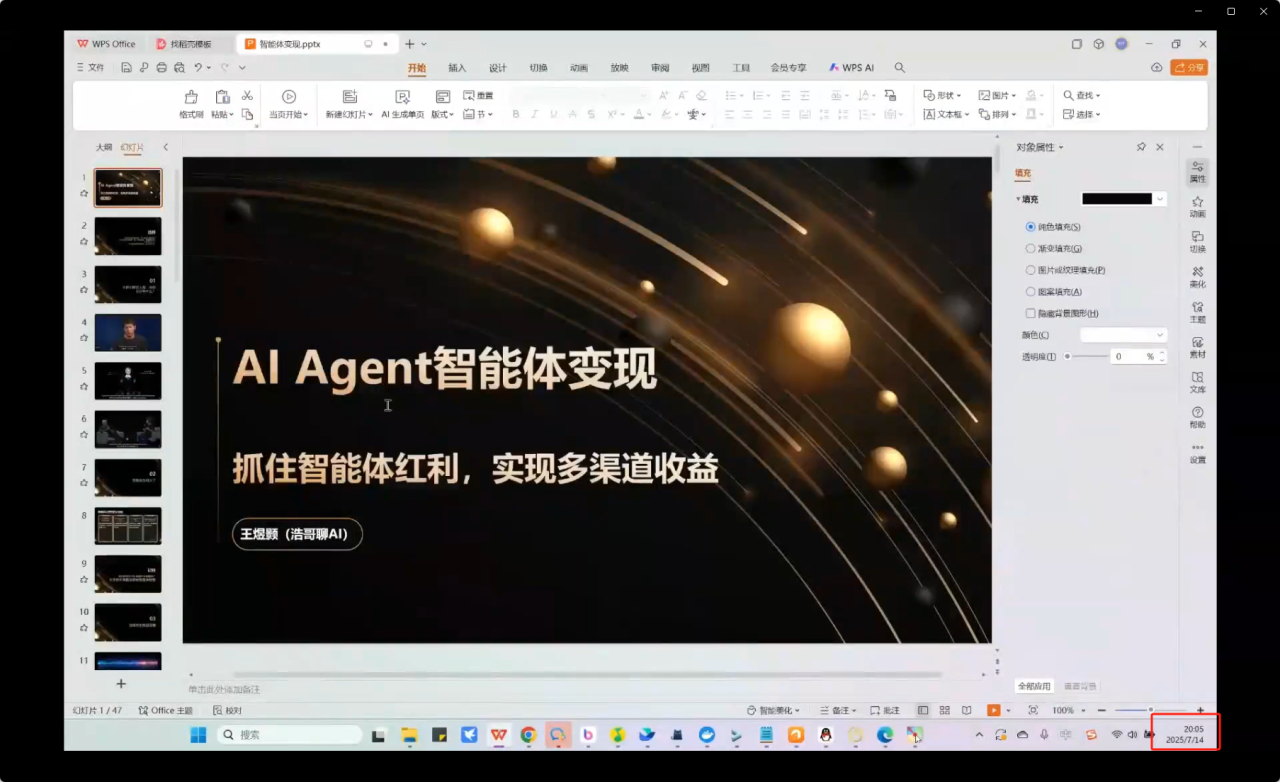Open the WPS AI menu tab
This screenshot has height=782, width=1280.
pos(851,67)
